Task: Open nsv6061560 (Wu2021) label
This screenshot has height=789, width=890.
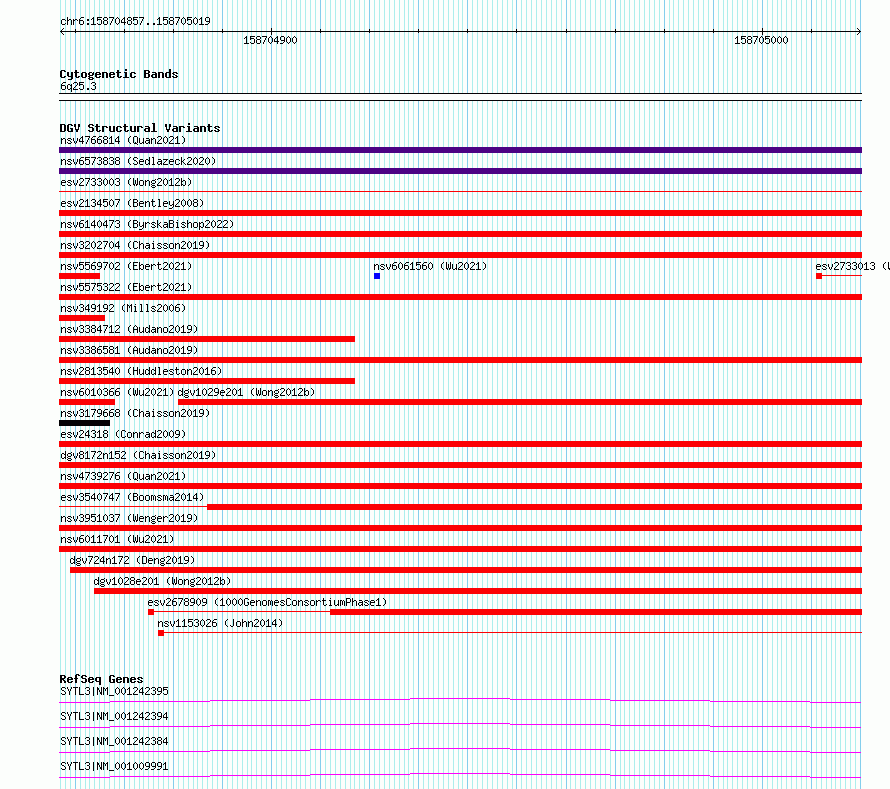Action: [430, 266]
